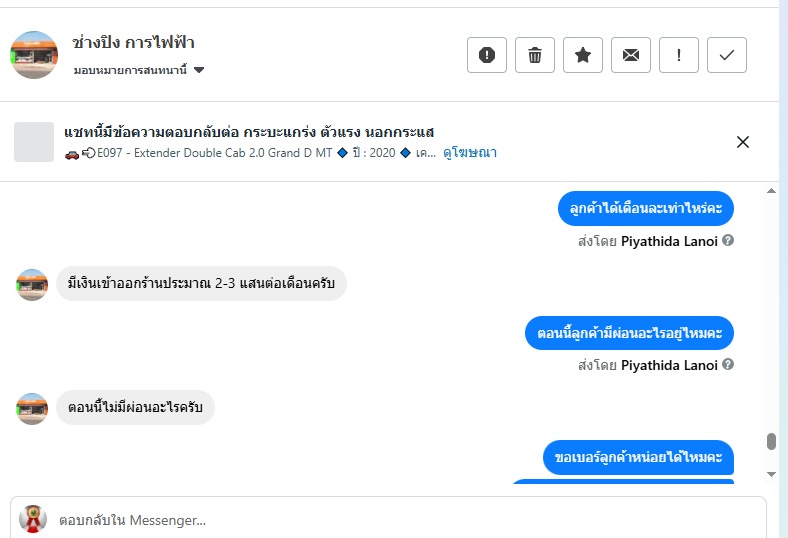
Task: Mark conversation done with checkmark icon
Action: pyautogui.click(x=727, y=55)
